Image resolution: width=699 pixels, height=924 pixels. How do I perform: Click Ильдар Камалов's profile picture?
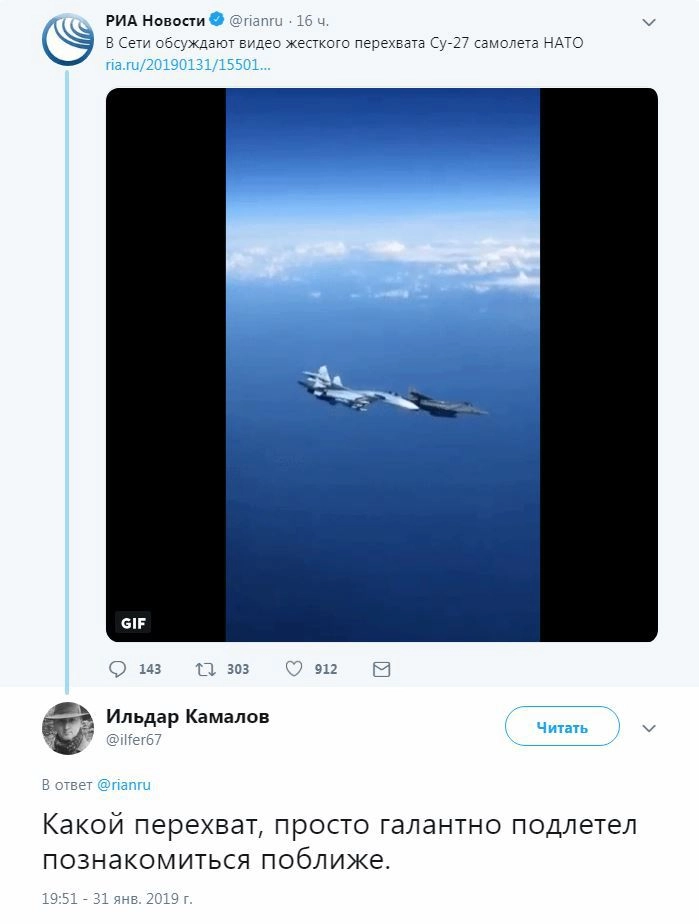pos(68,728)
